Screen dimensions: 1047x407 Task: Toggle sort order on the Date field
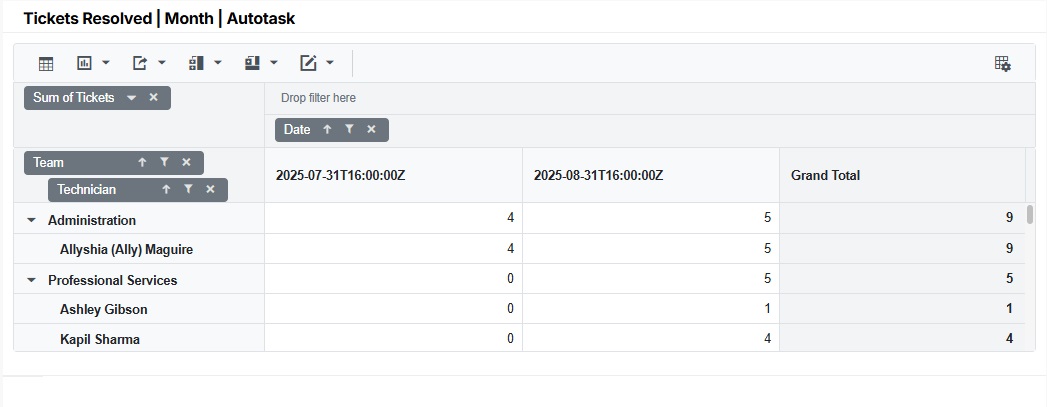click(327, 129)
